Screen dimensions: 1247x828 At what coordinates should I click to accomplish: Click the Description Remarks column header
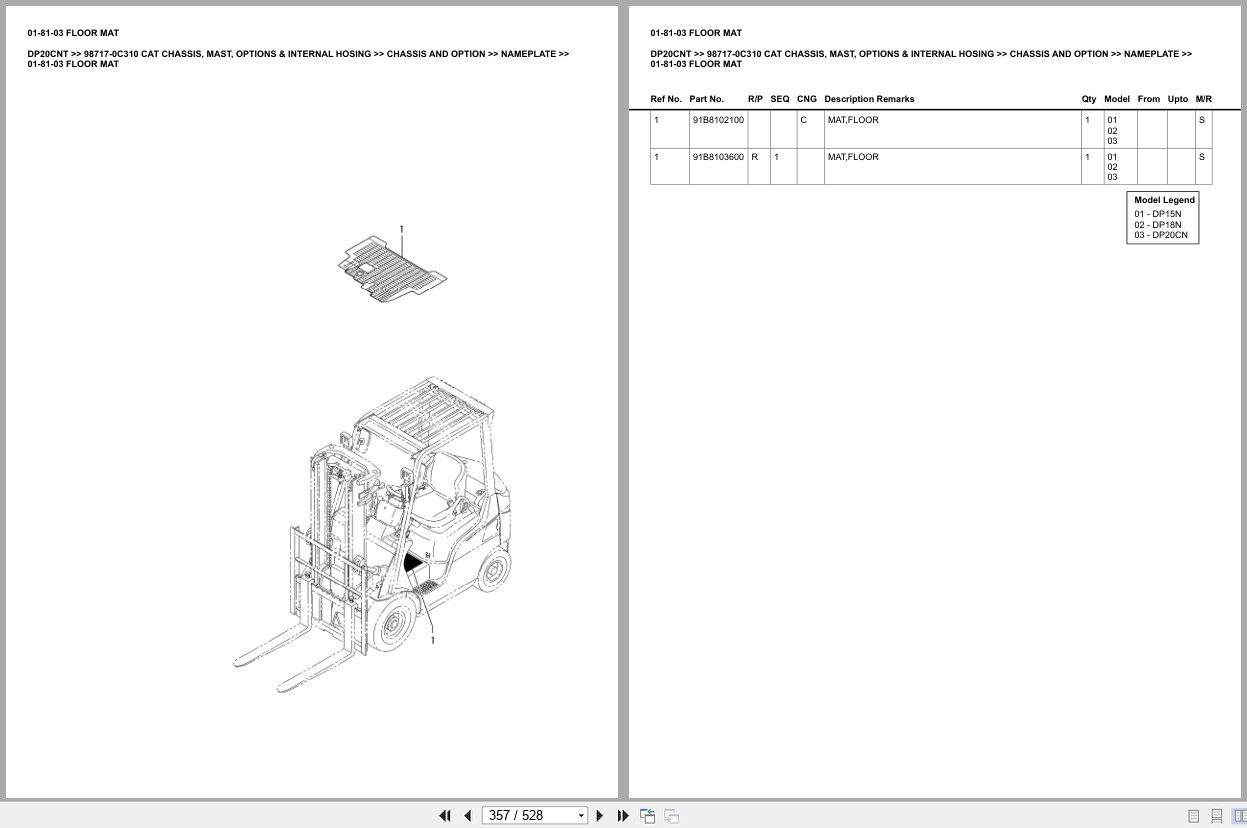(x=869, y=99)
